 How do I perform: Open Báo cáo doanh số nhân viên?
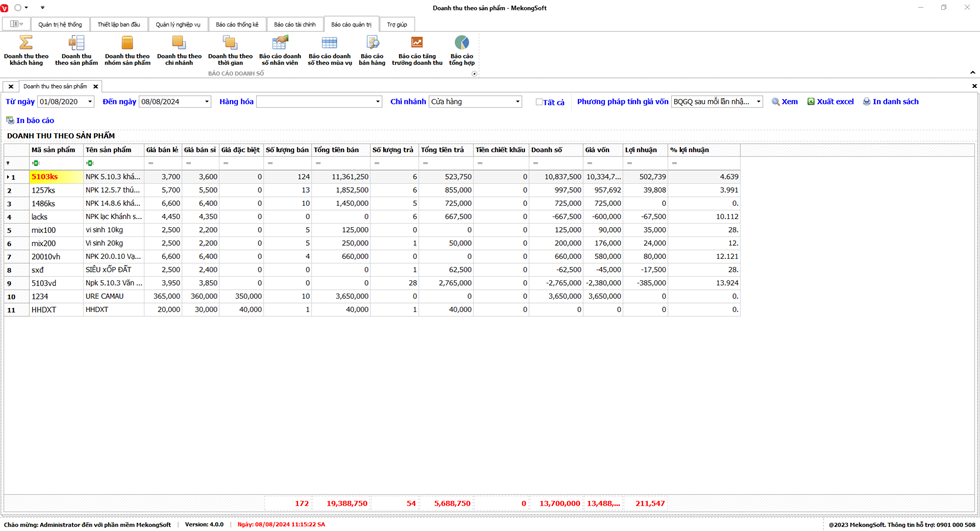coord(280,50)
